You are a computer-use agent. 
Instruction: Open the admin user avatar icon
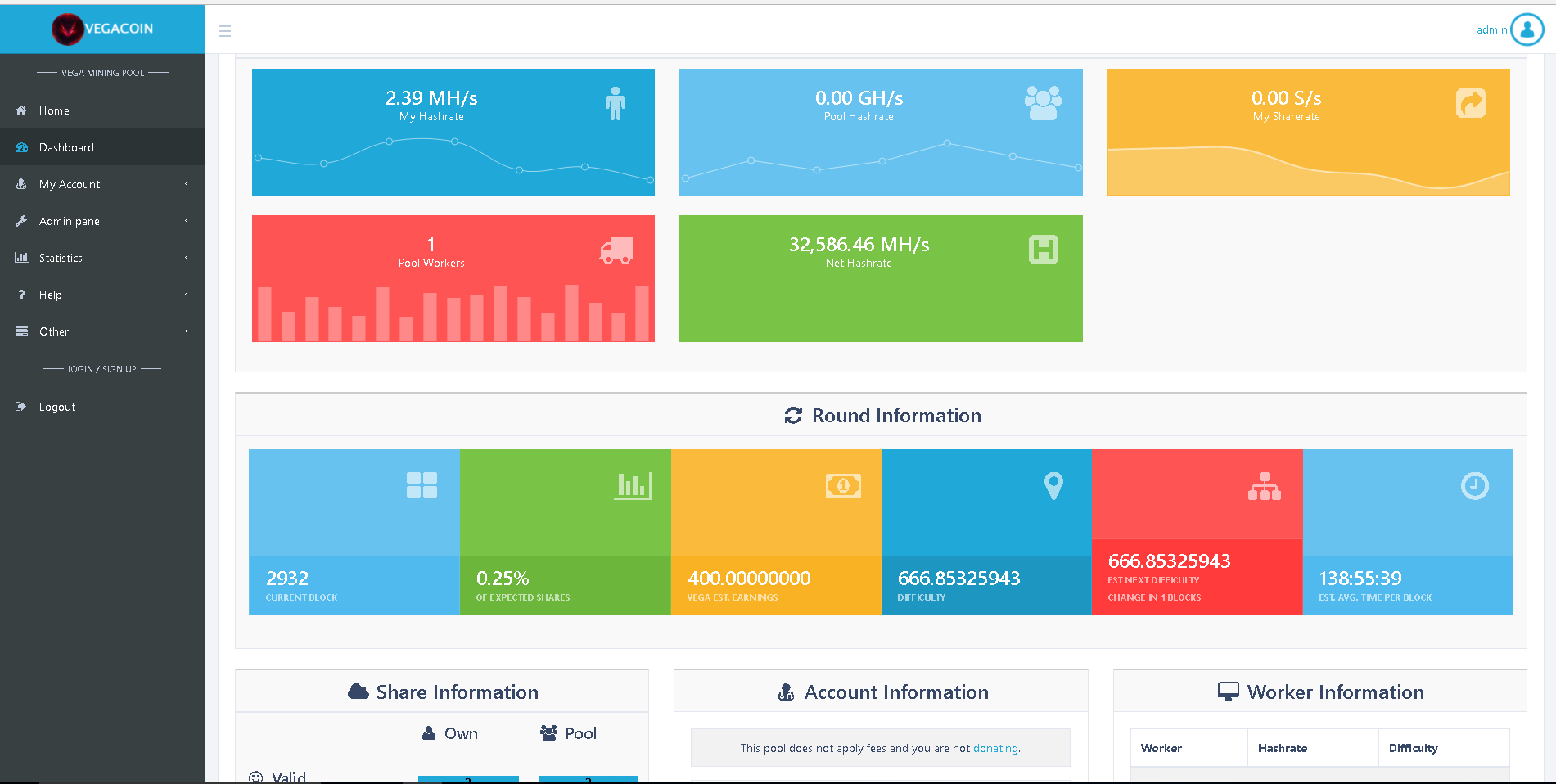click(1527, 29)
